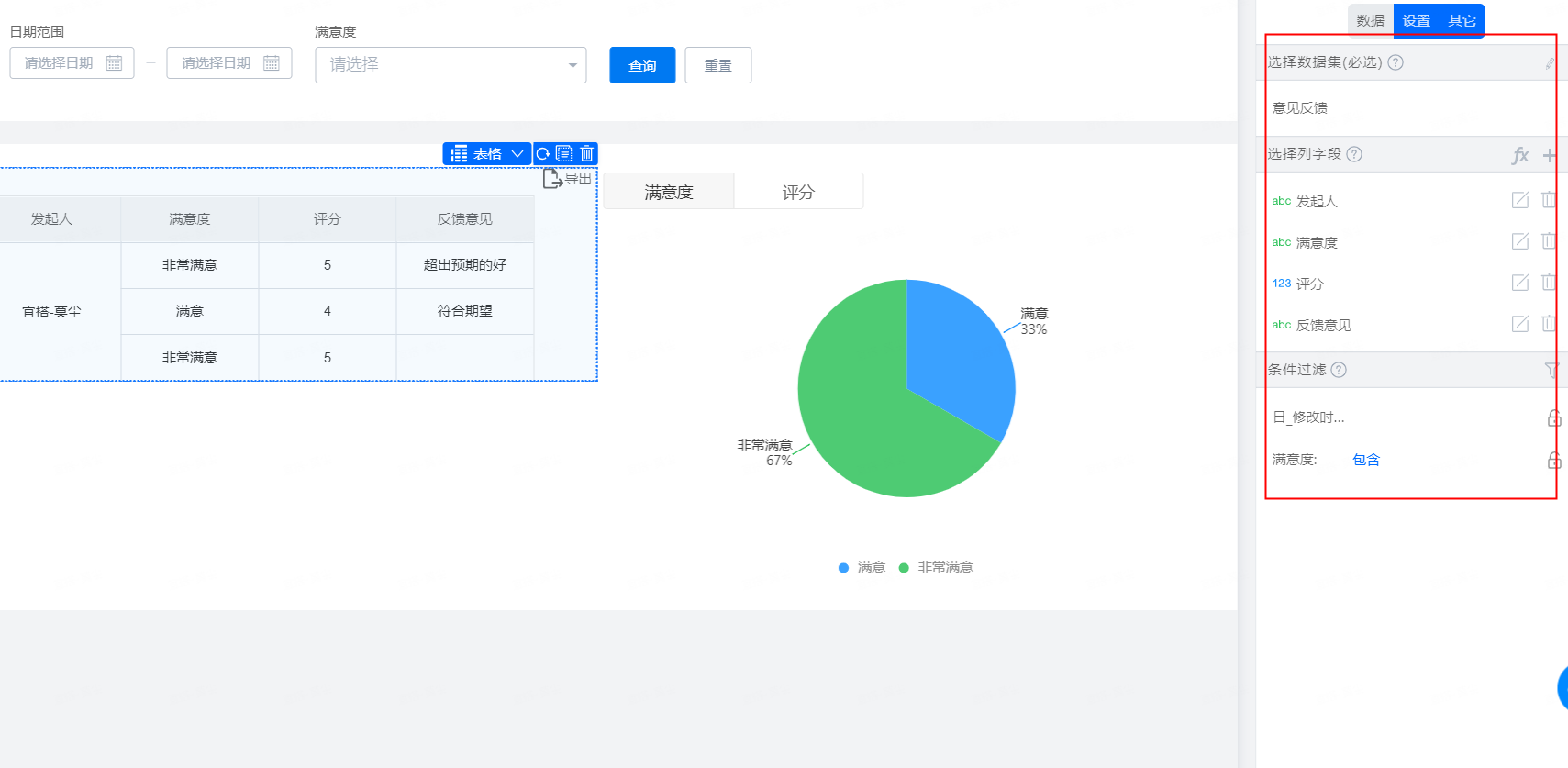Viewport: 1568px width, 768px height.
Task: Click the 符合期望 table cell
Action: click(x=465, y=311)
